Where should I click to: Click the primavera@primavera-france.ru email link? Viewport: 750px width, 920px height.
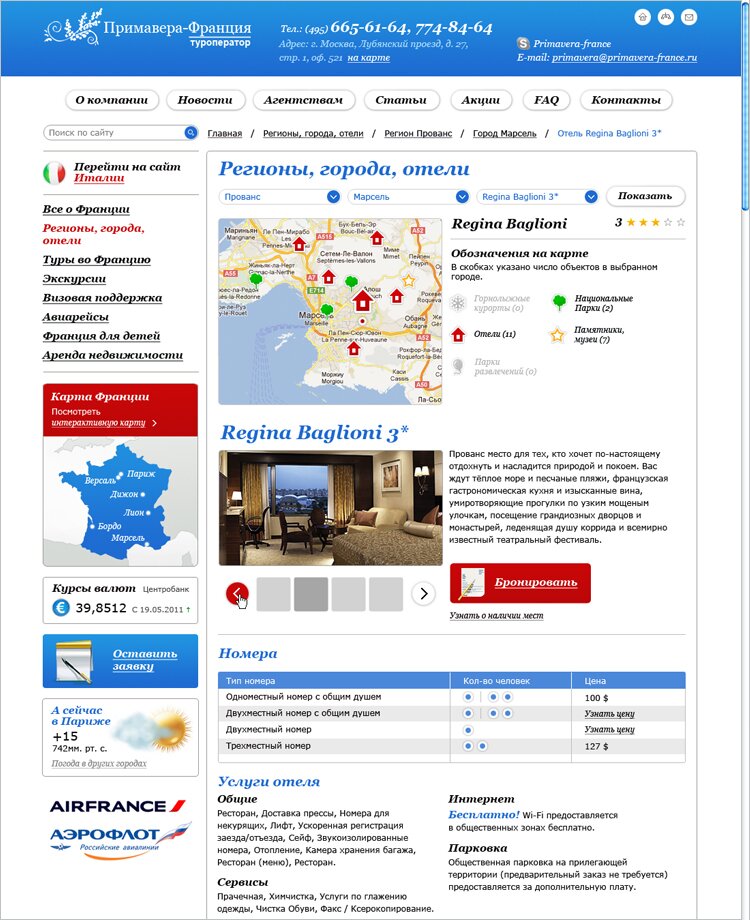624,58
